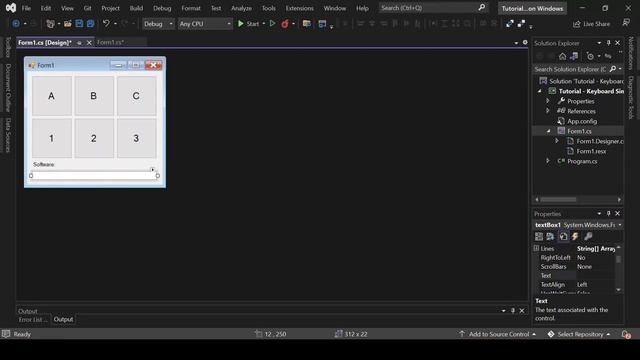Click the Text property value field
This screenshot has width=640, height=360.
click(x=595, y=276)
